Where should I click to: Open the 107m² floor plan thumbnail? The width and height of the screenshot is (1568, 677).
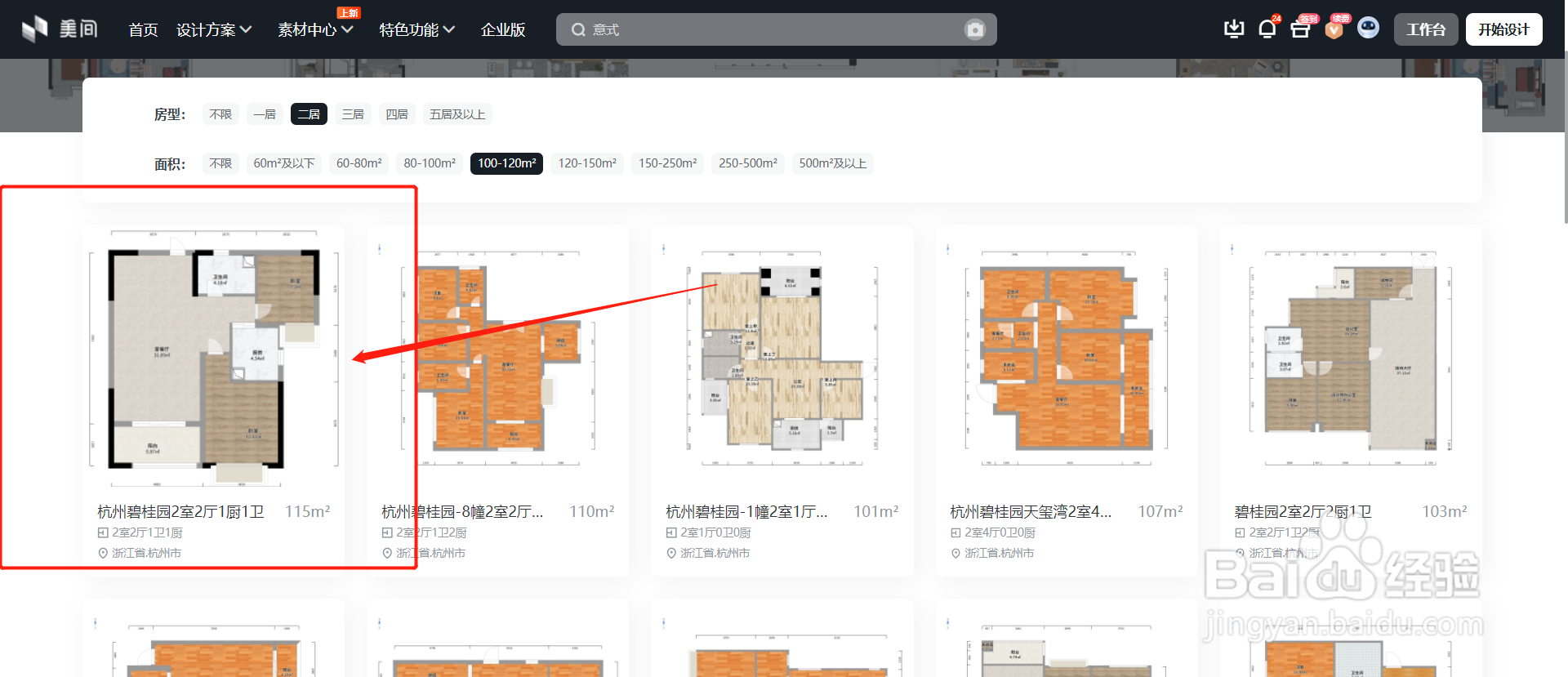click(1067, 358)
